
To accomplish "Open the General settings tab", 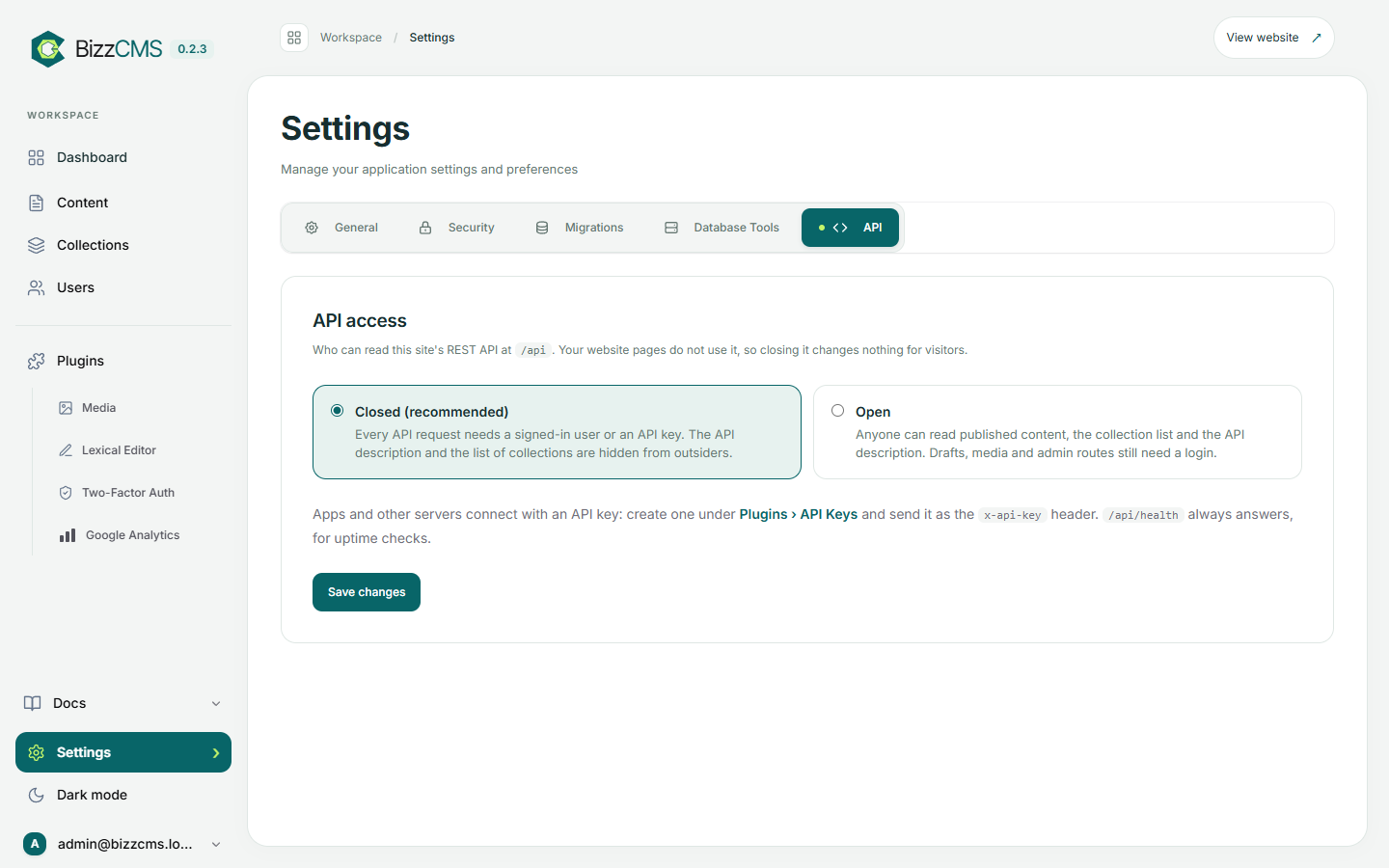I will coord(342,228).
